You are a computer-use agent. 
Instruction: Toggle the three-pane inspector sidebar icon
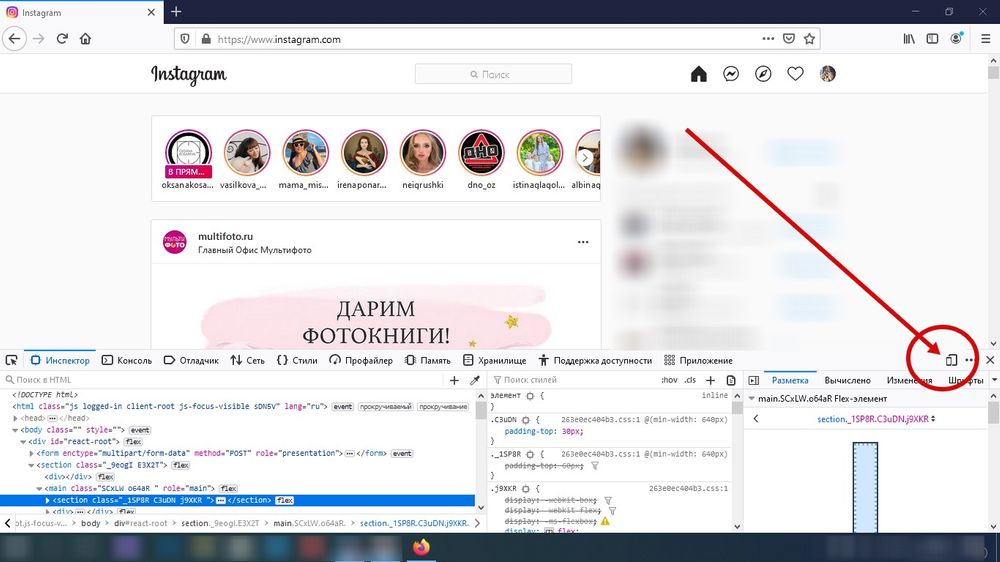753,380
